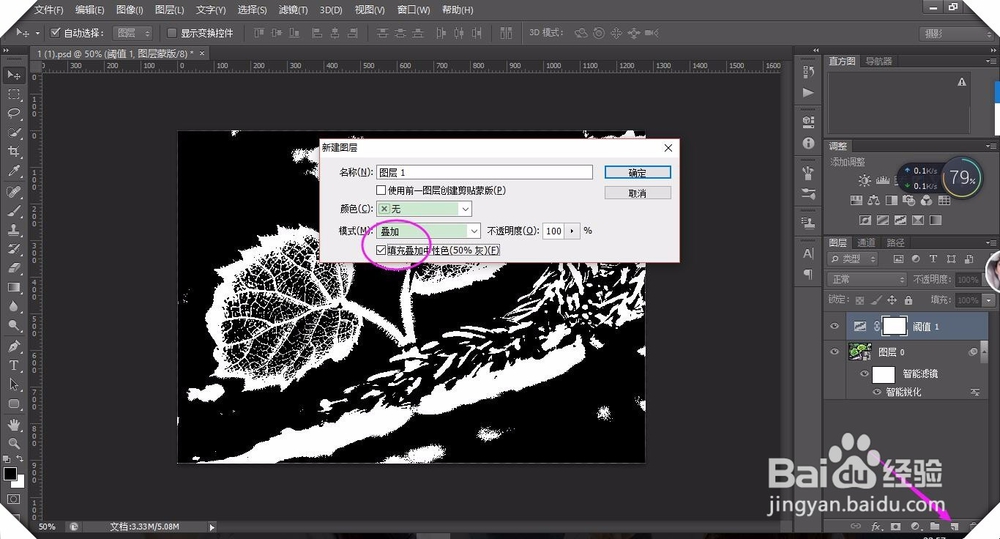Select the Eyedropper tool
The height and width of the screenshot is (539, 1000).
[13, 171]
